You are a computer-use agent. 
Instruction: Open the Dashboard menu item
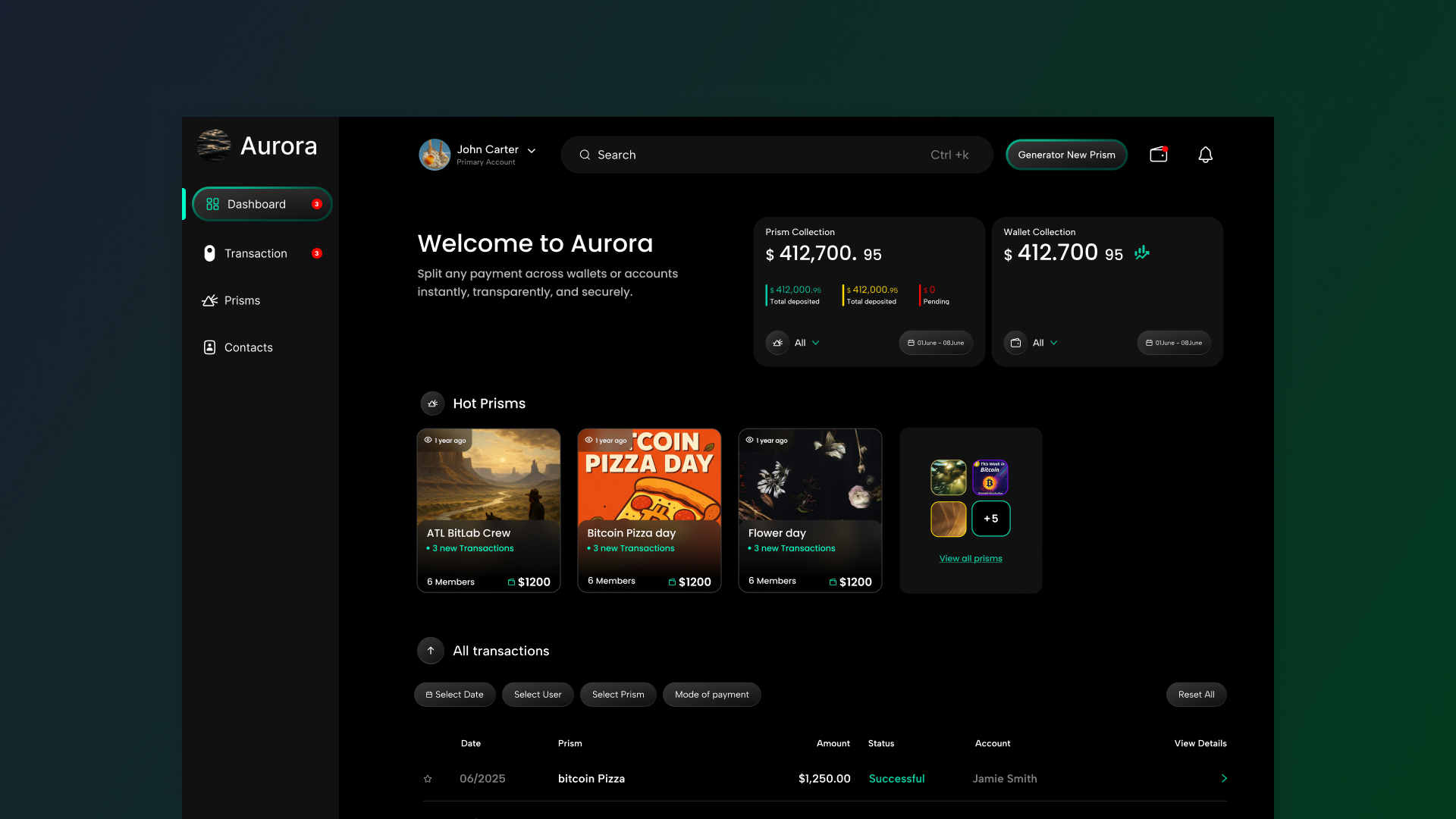click(x=262, y=204)
